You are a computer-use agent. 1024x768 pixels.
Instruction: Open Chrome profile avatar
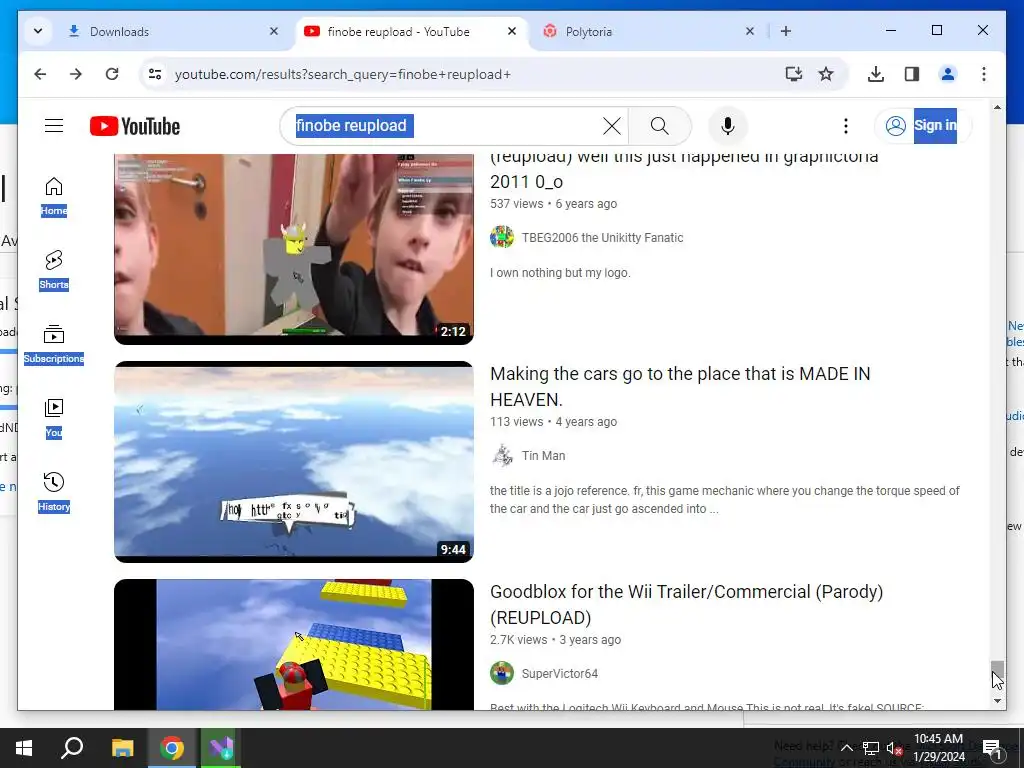pos(948,74)
